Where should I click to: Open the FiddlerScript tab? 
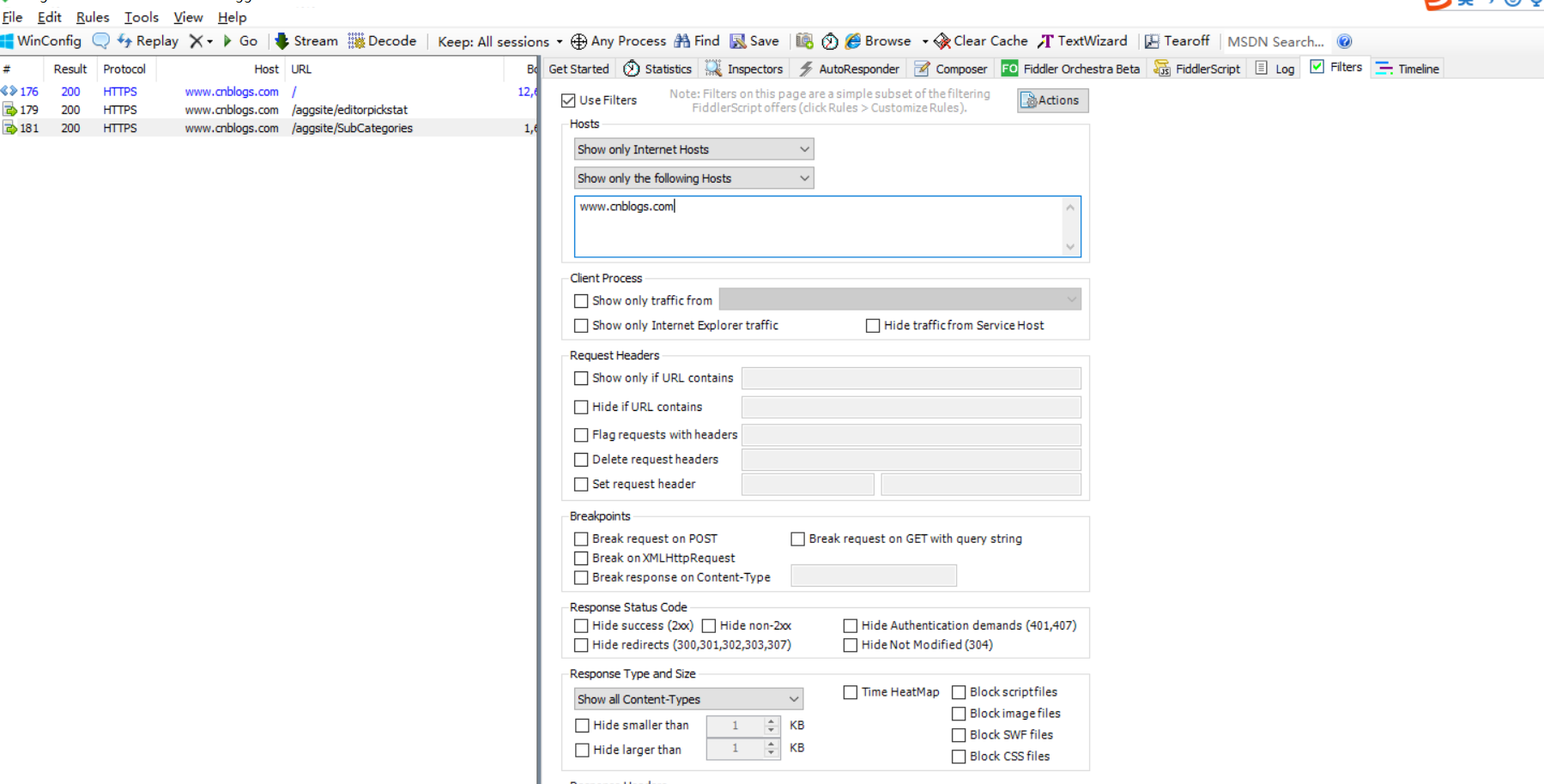coord(1197,69)
